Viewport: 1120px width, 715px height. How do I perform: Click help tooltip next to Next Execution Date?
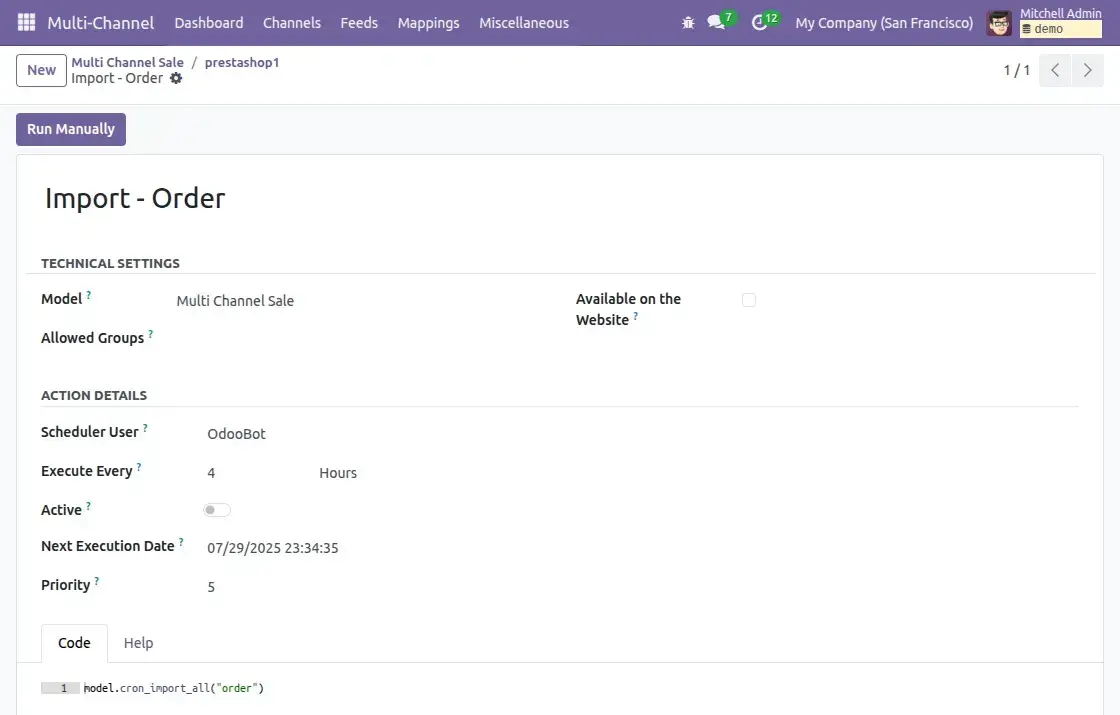coord(181,542)
